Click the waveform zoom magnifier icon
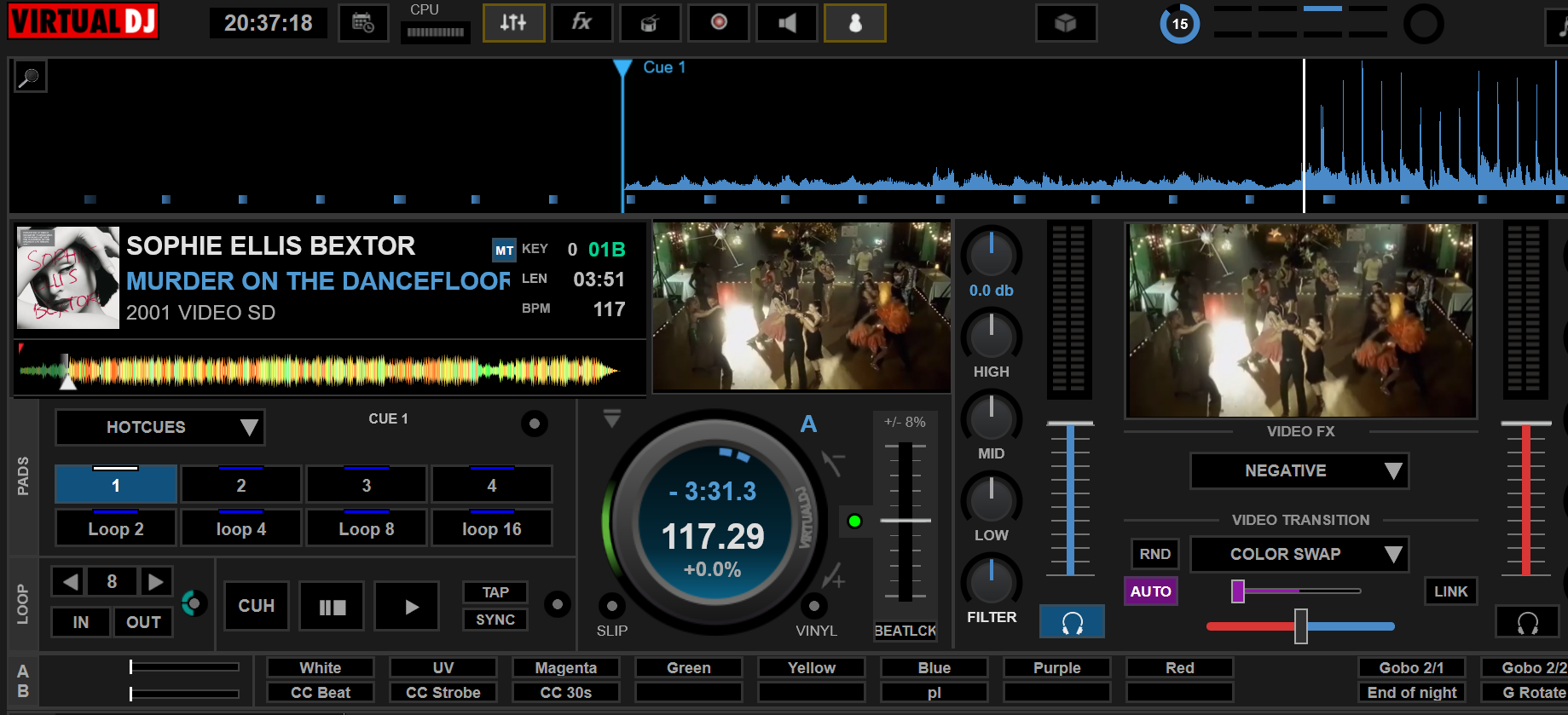Viewport: 1568px width, 715px height. (x=30, y=78)
